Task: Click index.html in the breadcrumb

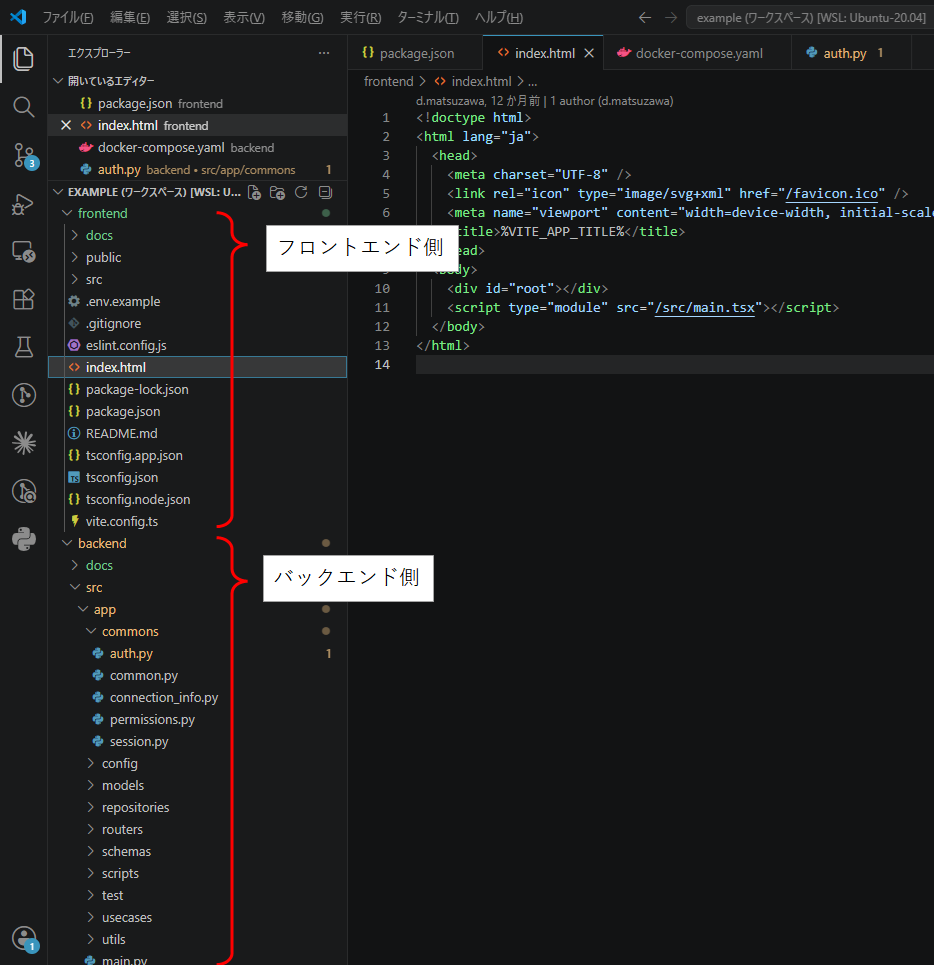Action: tap(481, 82)
